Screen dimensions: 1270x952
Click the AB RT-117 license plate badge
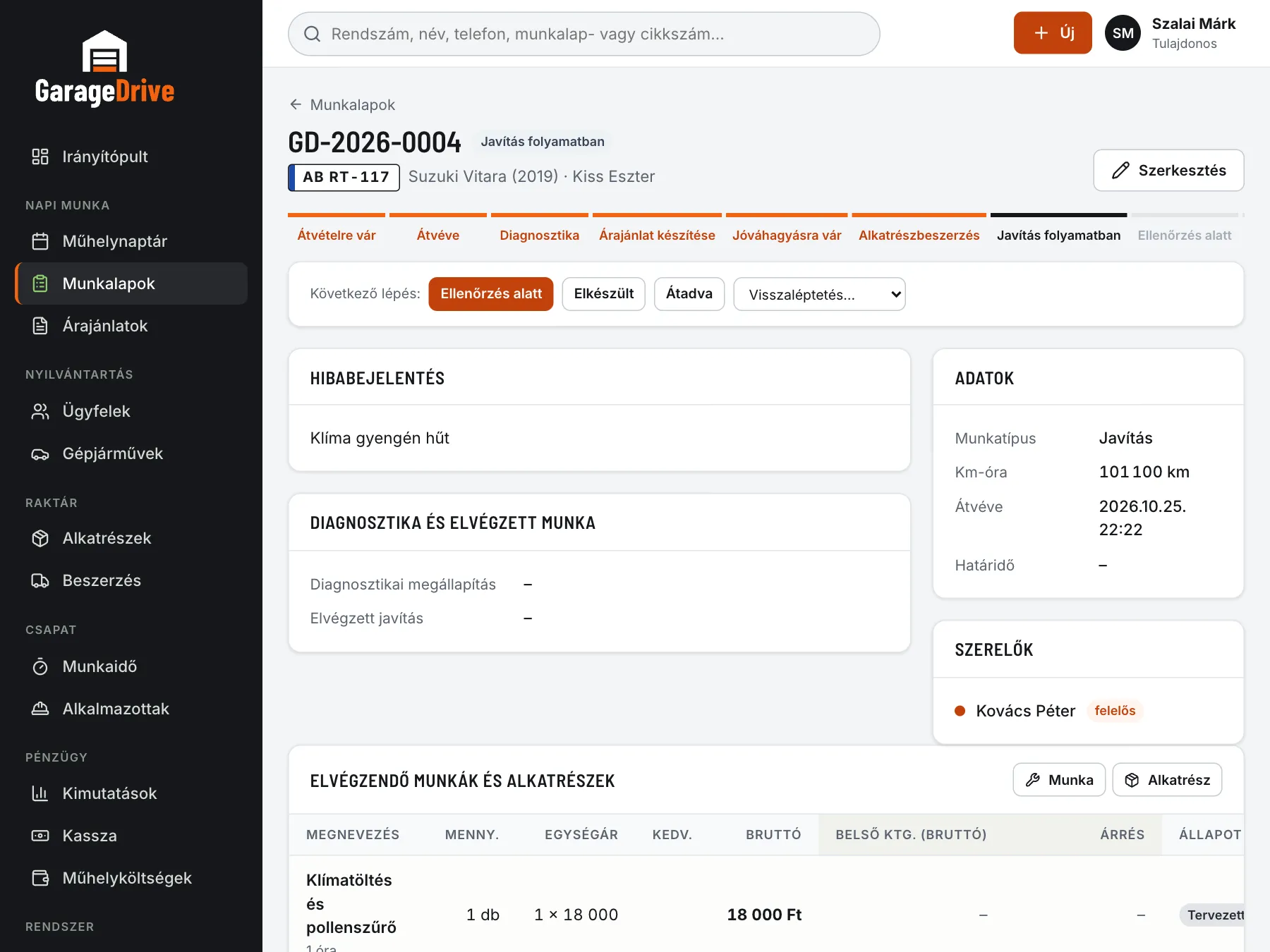coord(344,177)
